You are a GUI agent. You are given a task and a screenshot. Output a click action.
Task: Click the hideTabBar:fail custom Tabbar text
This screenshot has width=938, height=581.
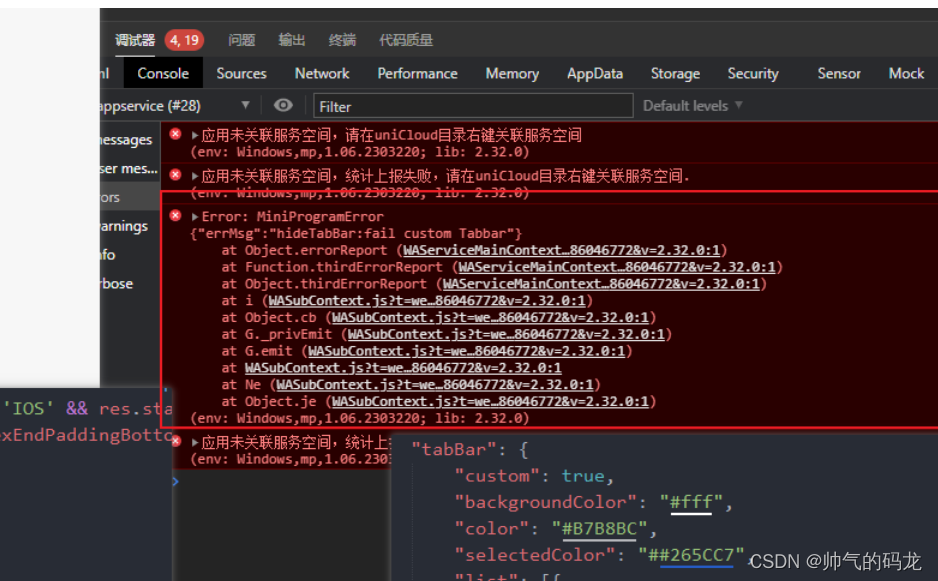pyautogui.click(x=395, y=233)
